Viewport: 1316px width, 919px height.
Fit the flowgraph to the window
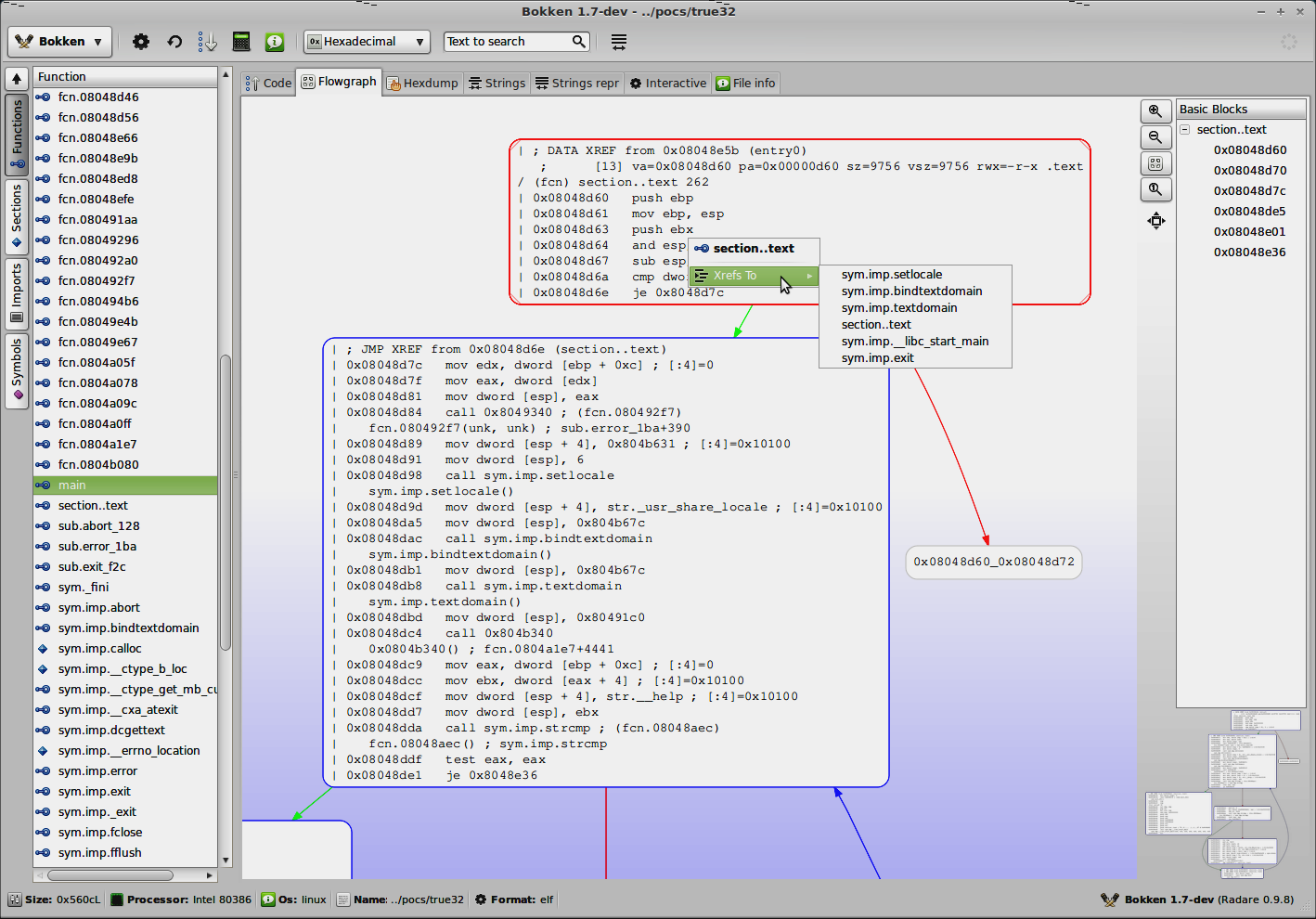[1155, 163]
